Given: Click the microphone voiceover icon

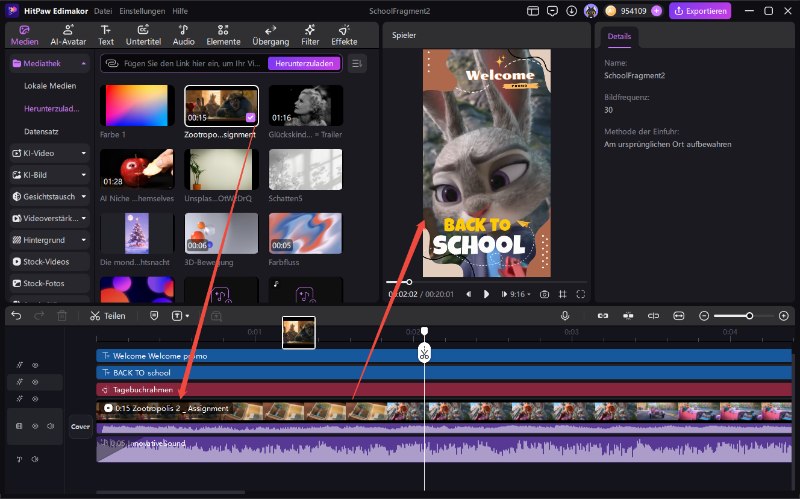Looking at the screenshot, I should 565,315.
